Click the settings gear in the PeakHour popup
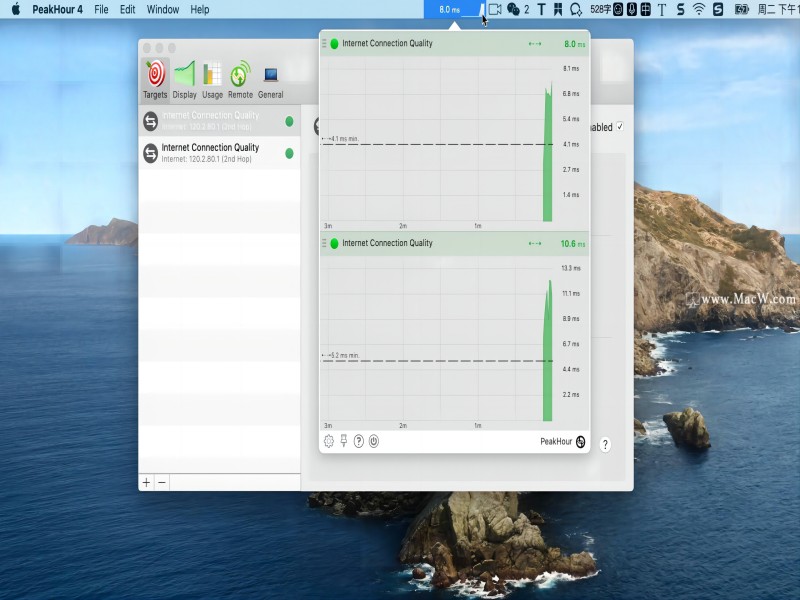Viewport: 800px width, 600px height. coord(329,441)
